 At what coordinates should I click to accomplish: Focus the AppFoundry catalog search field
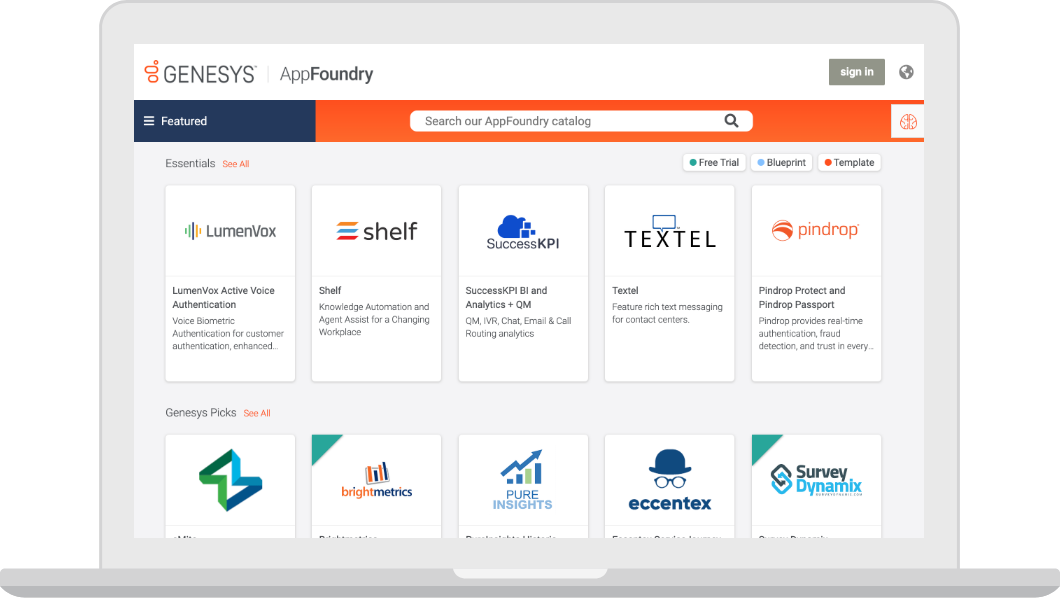(x=581, y=121)
